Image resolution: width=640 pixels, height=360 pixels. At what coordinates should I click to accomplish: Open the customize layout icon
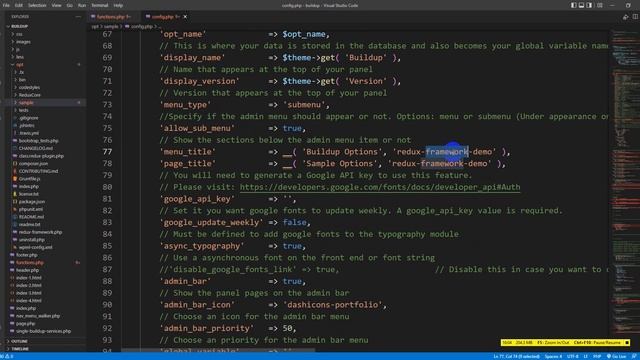click(600, 5)
